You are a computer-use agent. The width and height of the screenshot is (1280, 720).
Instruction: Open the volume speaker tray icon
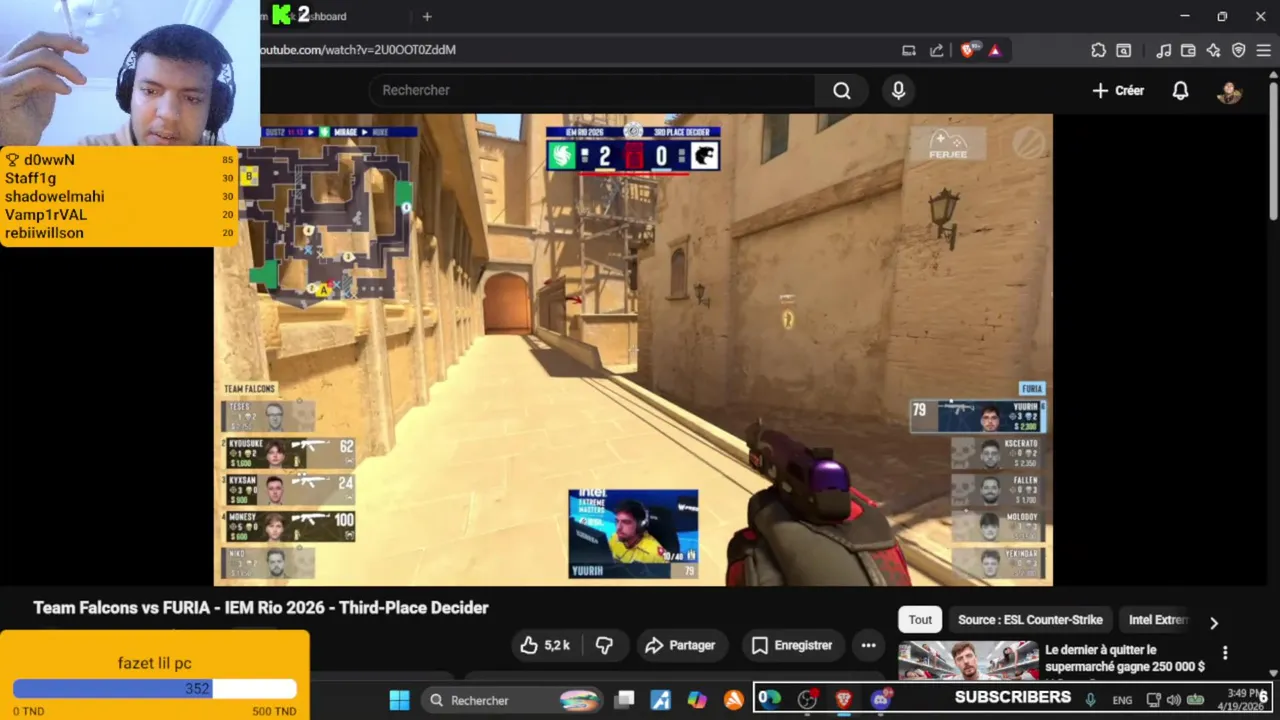1173,700
